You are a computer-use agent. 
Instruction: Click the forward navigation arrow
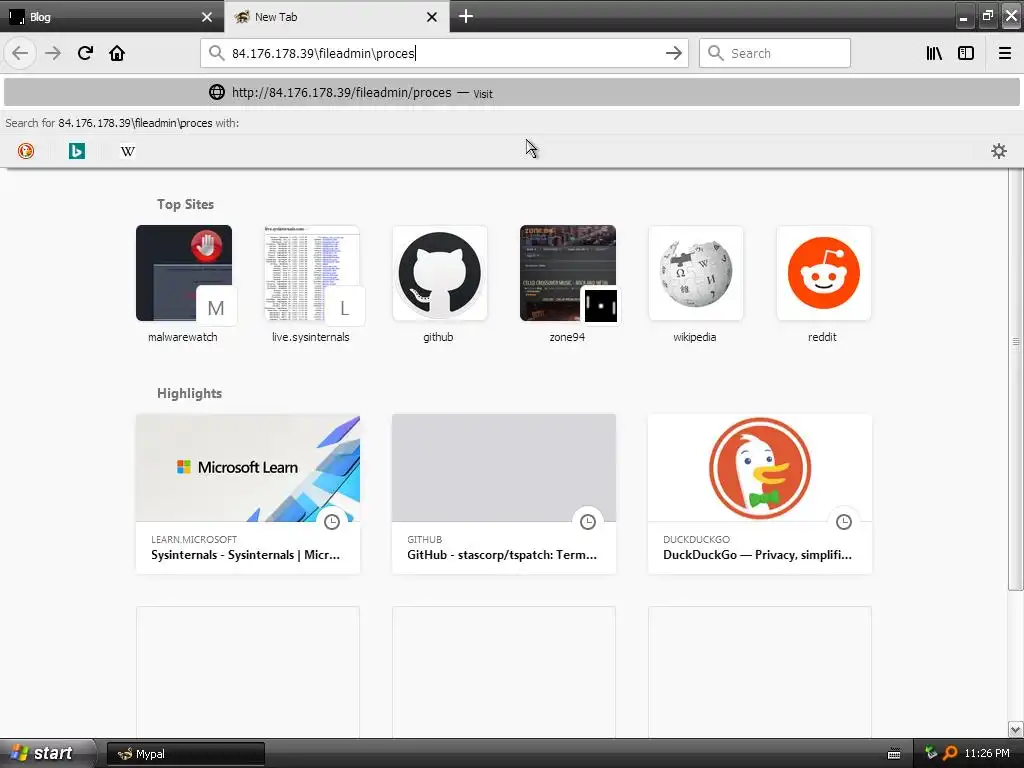tap(53, 54)
